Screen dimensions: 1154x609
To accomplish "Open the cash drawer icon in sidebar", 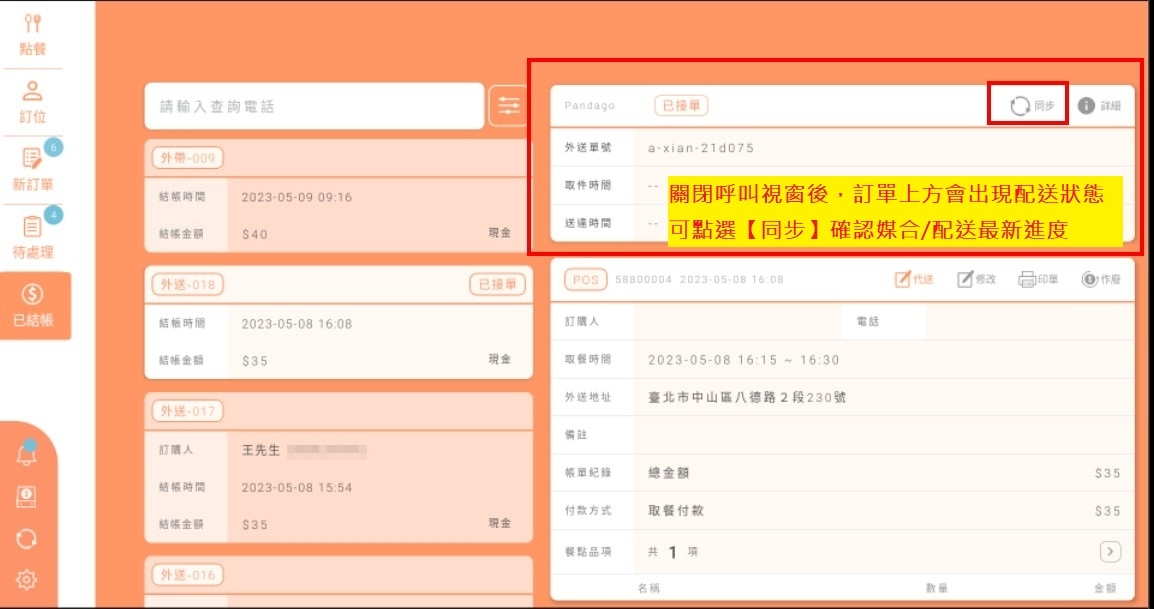I will click(27, 497).
